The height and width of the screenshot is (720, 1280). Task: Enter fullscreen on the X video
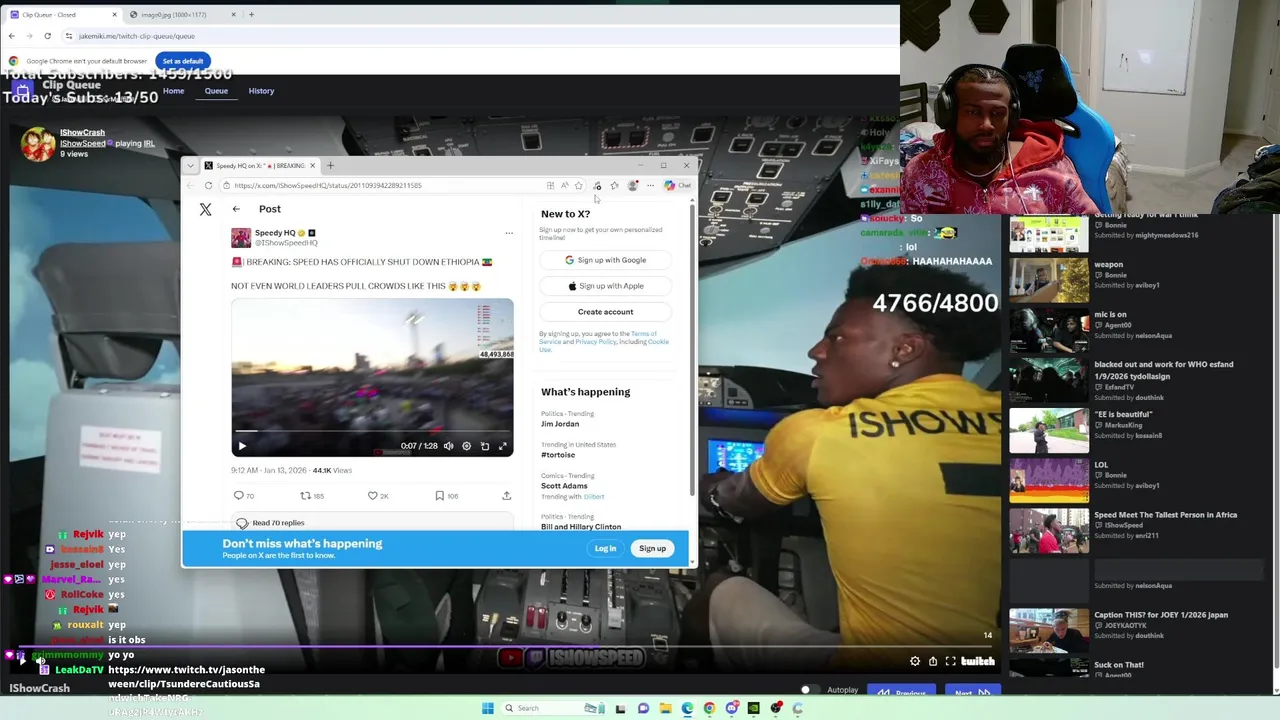[503, 446]
